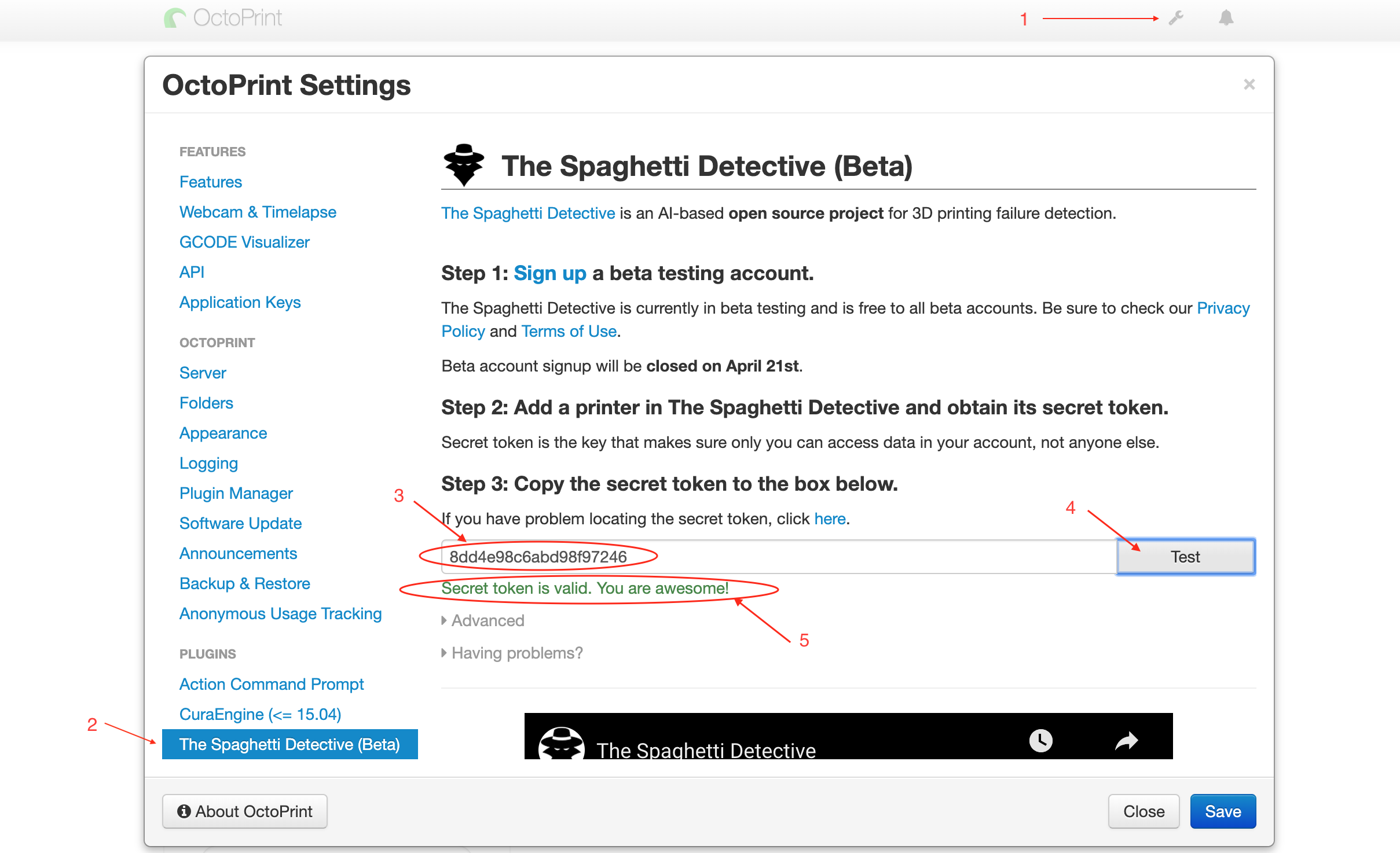Screen dimensions: 1400x853
Task: Open the Terms of Use link
Action: click(x=569, y=331)
